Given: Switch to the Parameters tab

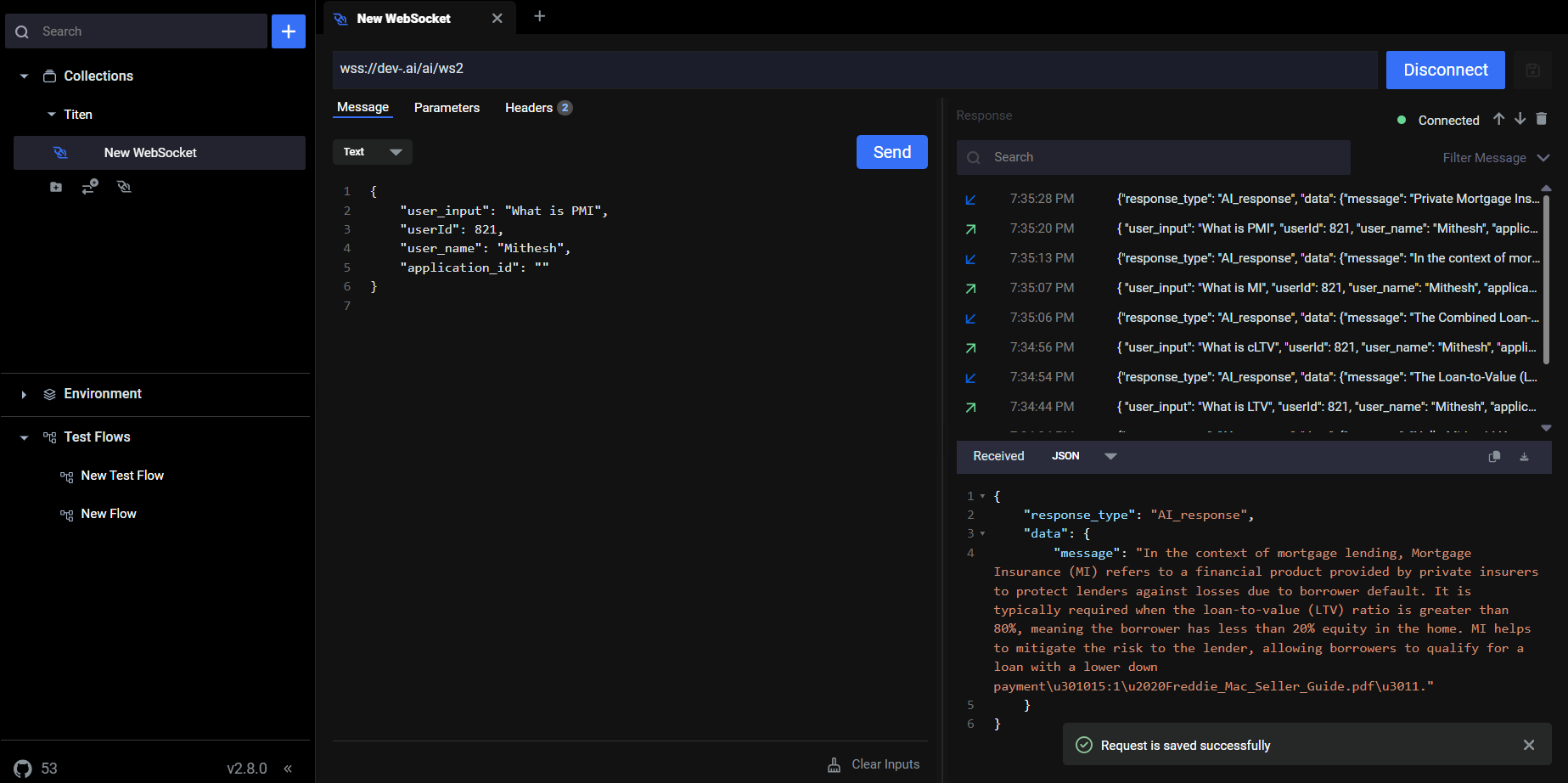Looking at the screenshot, I should point(447,108).
